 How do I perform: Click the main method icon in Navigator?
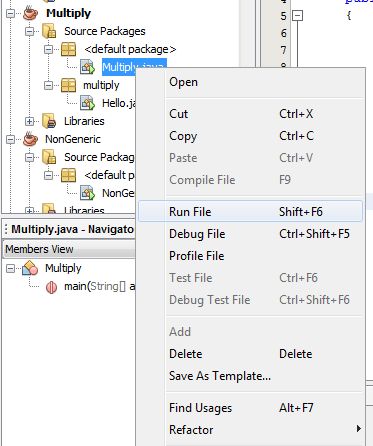tap(51, 287)
